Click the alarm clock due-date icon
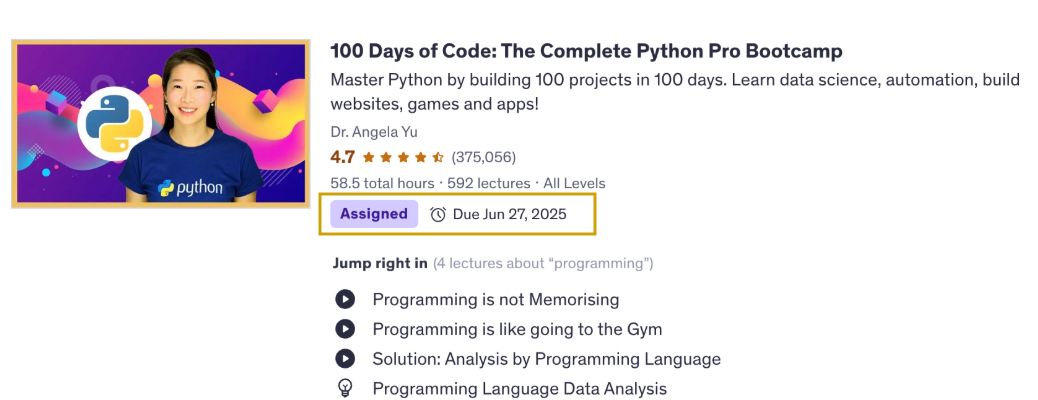The image size is (1038, 400). pos(438,215)
